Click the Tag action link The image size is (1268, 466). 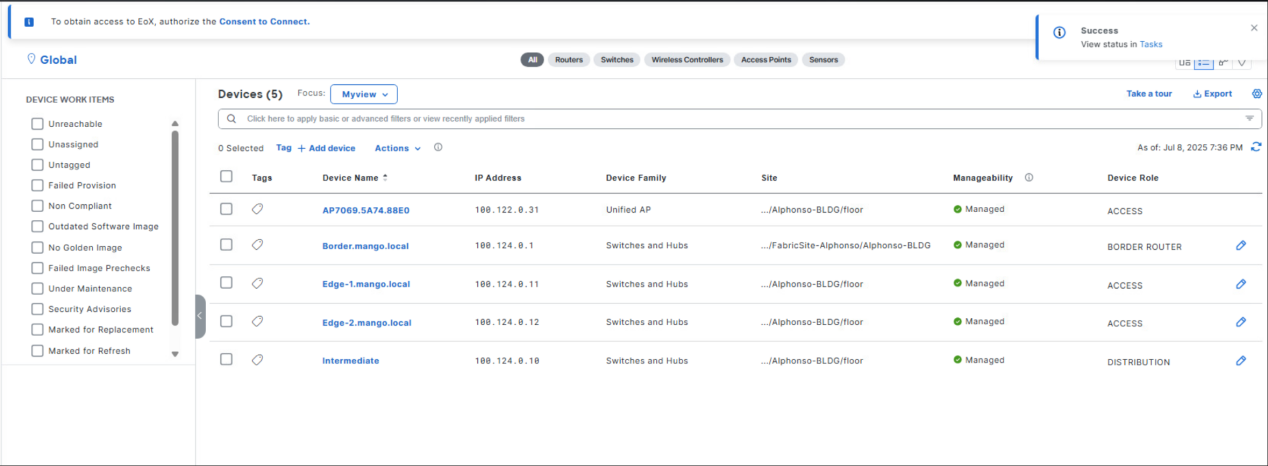[x=284, y=148]
